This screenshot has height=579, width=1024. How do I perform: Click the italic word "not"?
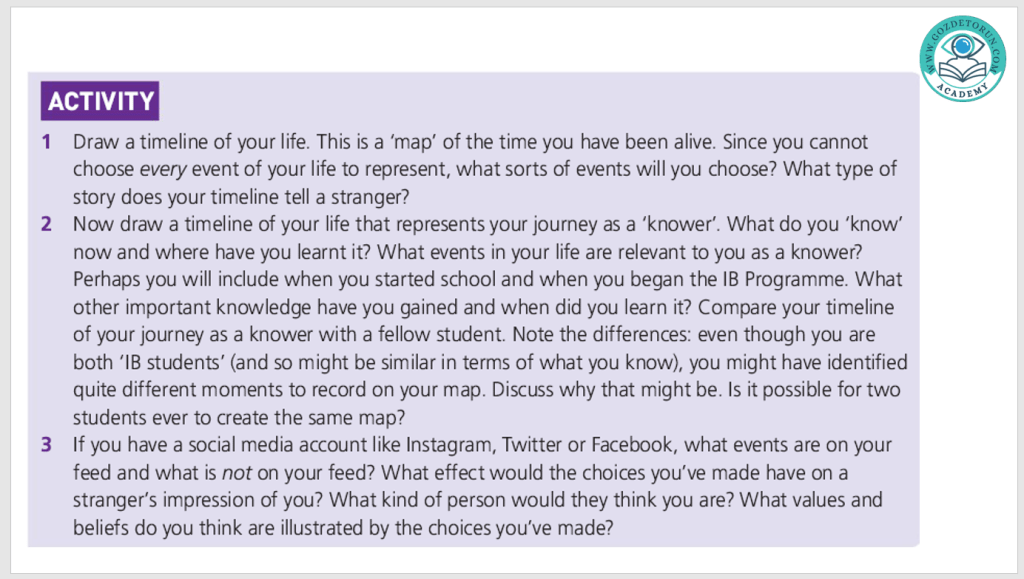click(x=238, y=472)
